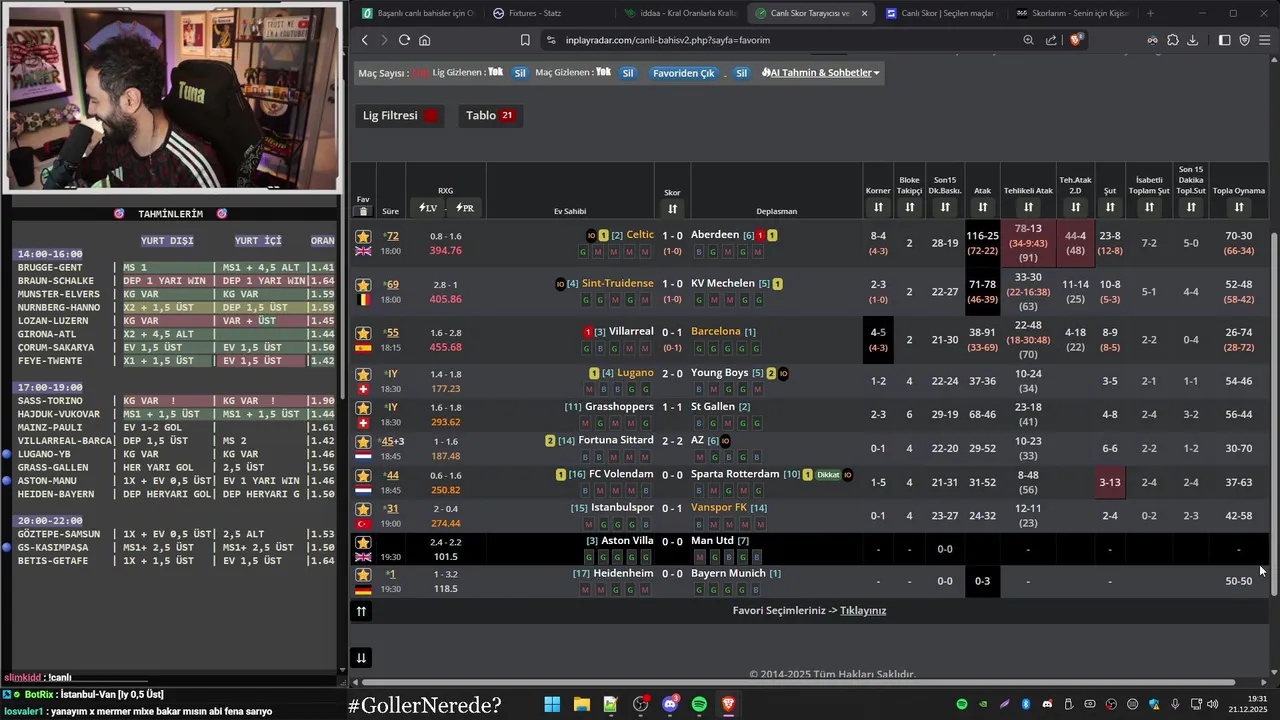Toggle the browser sidebar panel icon
The width and height of the screenshot is (1280, 720).
click(1225, 40)
